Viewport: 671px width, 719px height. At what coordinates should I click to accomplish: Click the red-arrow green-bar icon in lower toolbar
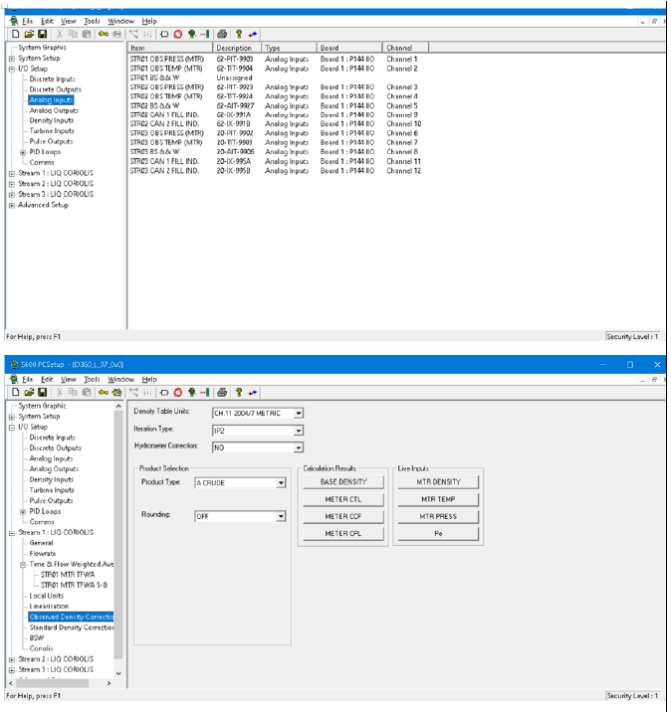(205, 393)
